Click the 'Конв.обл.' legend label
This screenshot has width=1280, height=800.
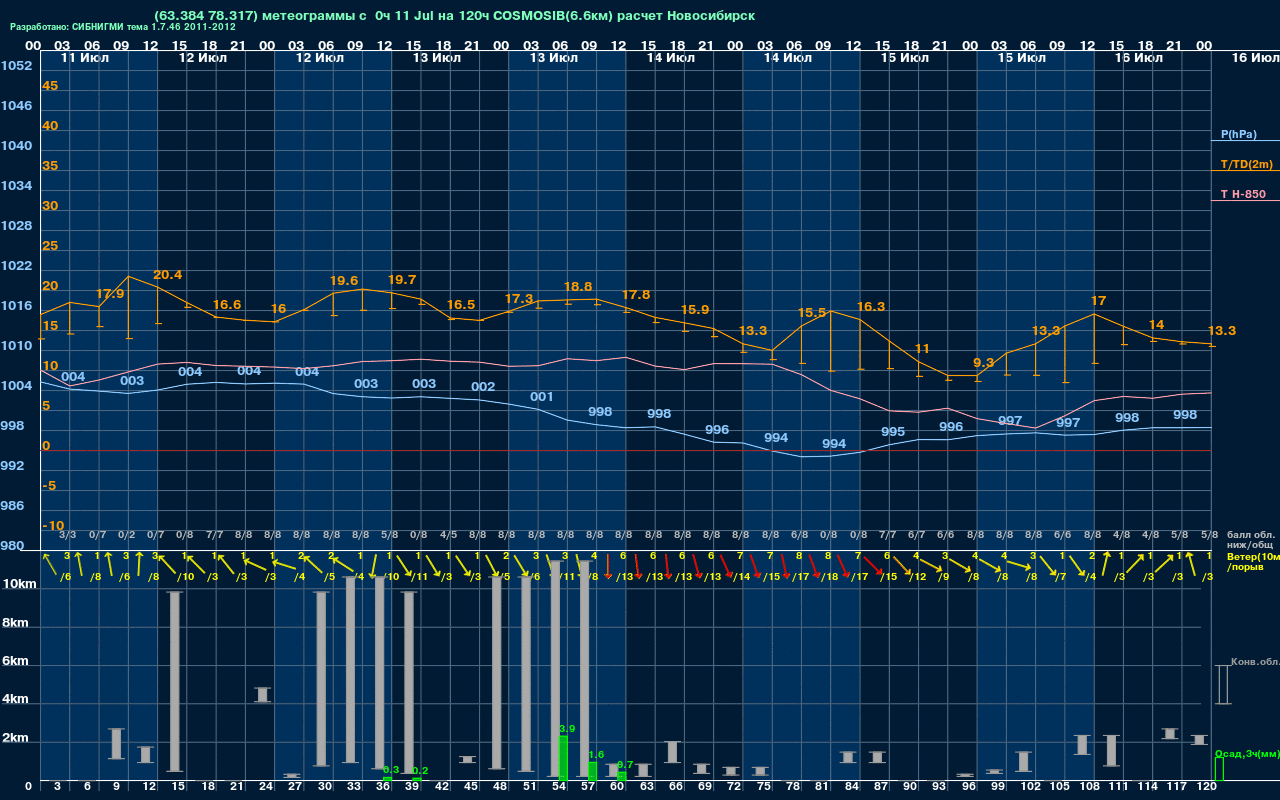tap(1254, 662)
